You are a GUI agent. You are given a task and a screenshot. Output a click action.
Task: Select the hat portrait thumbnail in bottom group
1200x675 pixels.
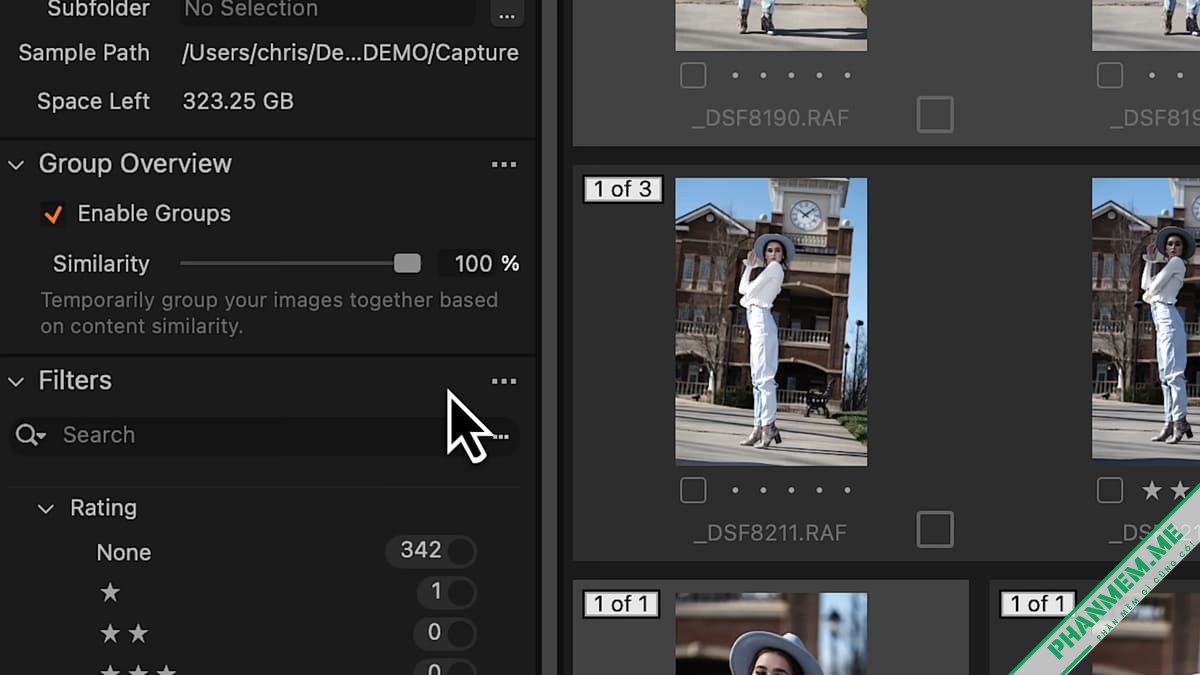pos(771,634)
